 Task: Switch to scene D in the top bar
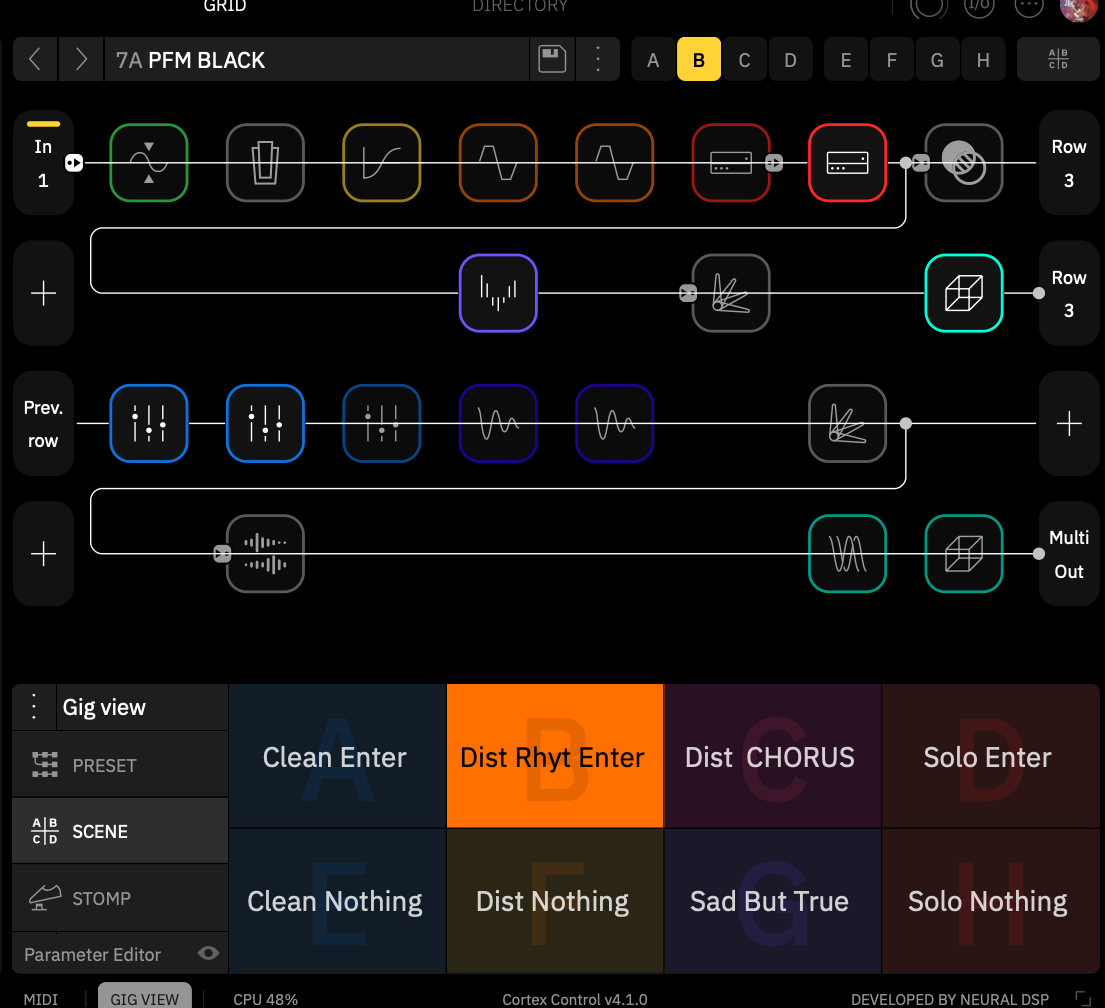790,60
